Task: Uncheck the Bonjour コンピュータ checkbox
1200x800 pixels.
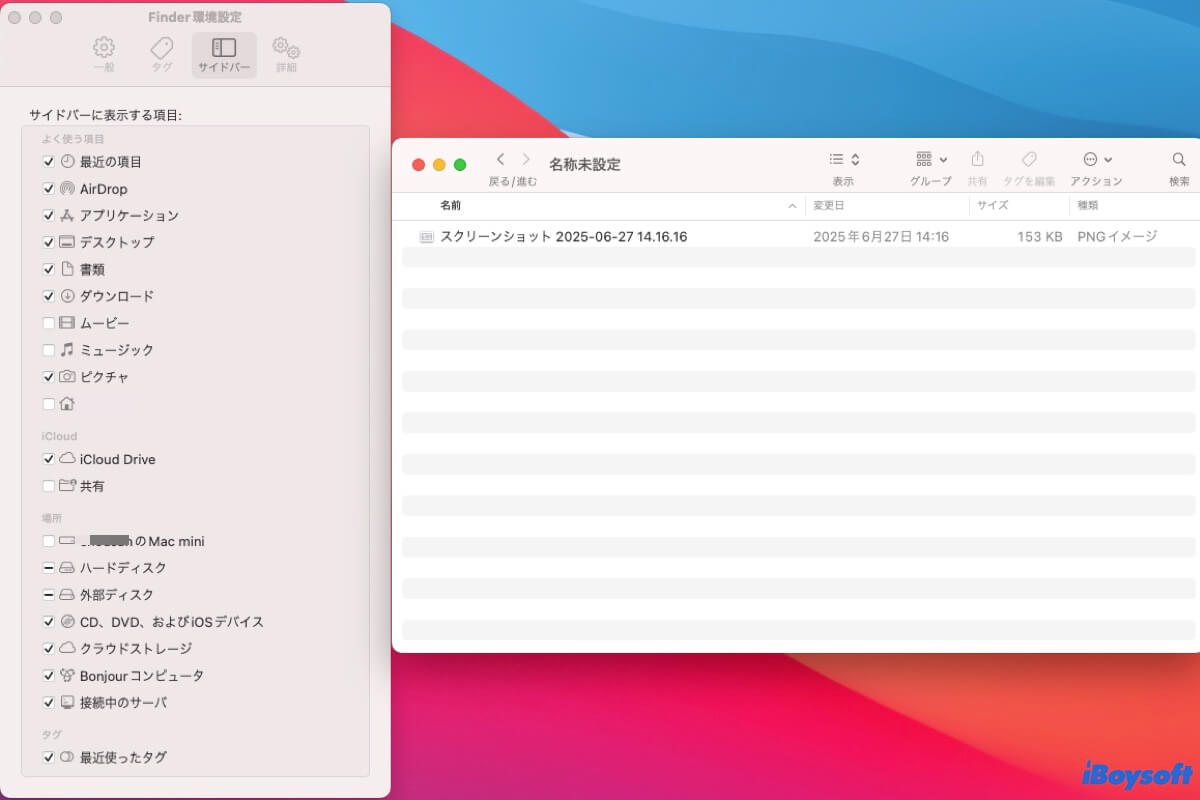Action: 49,676
